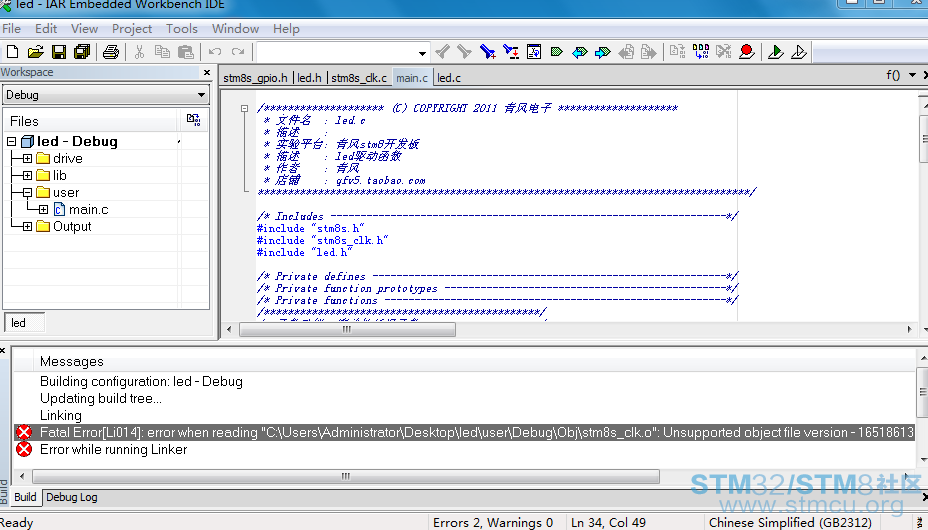928x530 pixels.
Task: Open the Find dialog via flashlight icon
Action: [488, 52]
